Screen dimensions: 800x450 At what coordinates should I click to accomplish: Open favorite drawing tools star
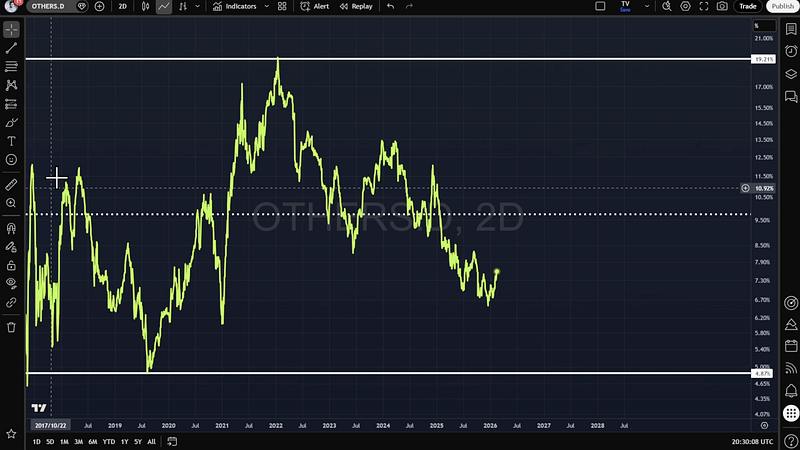coord(11,434)
